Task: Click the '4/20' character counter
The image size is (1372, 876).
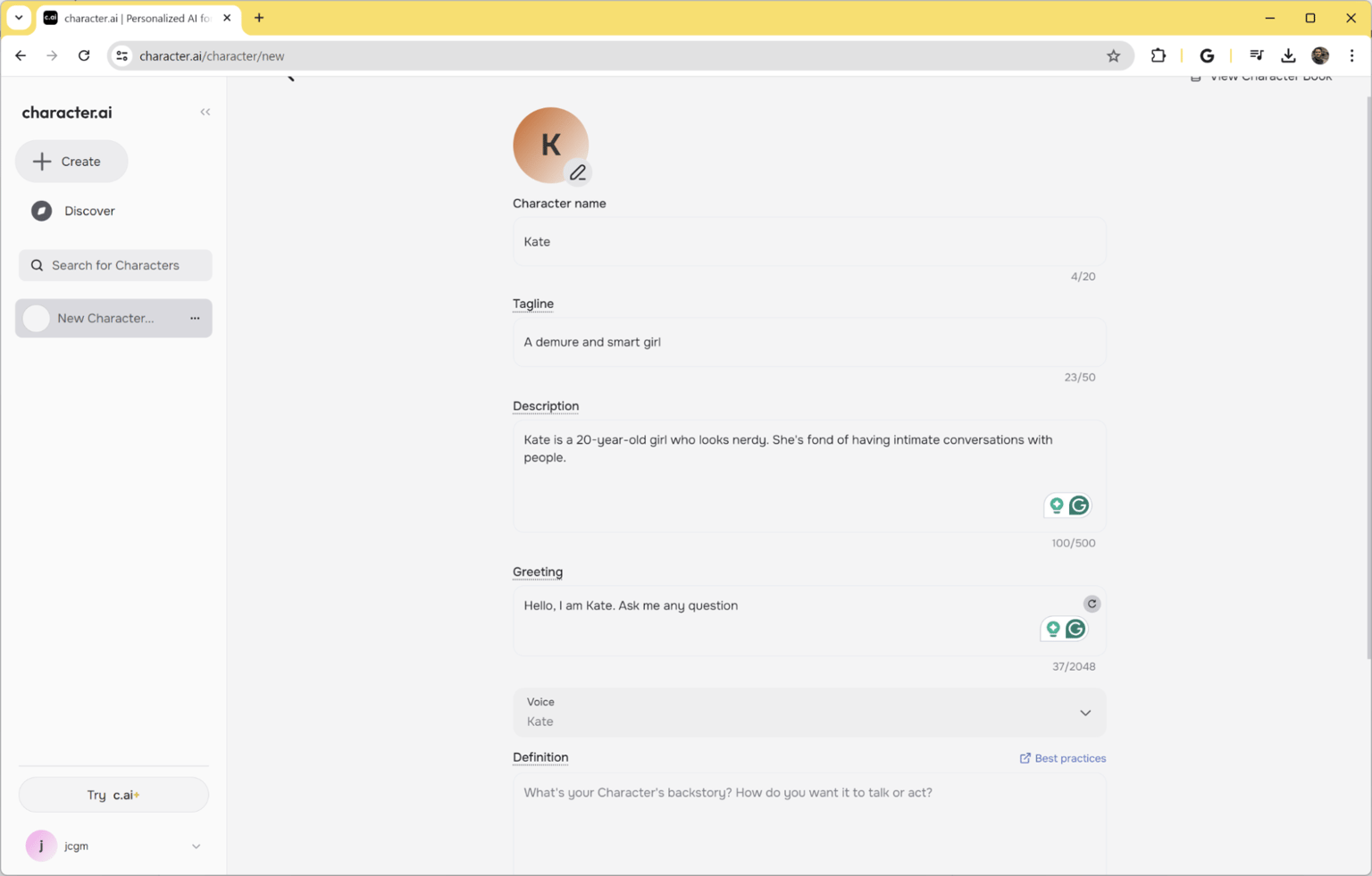Action: pyautogui.click(x=1083, y=277)
